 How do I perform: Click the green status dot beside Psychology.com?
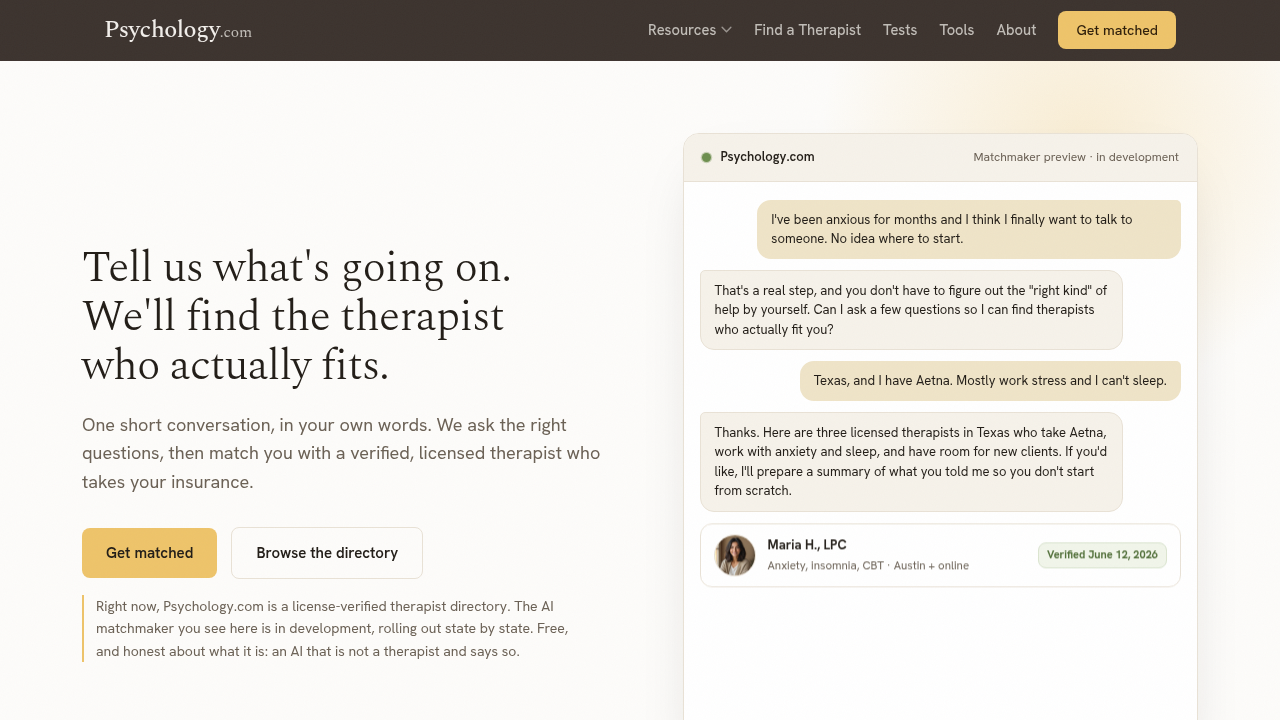(706, 157)
